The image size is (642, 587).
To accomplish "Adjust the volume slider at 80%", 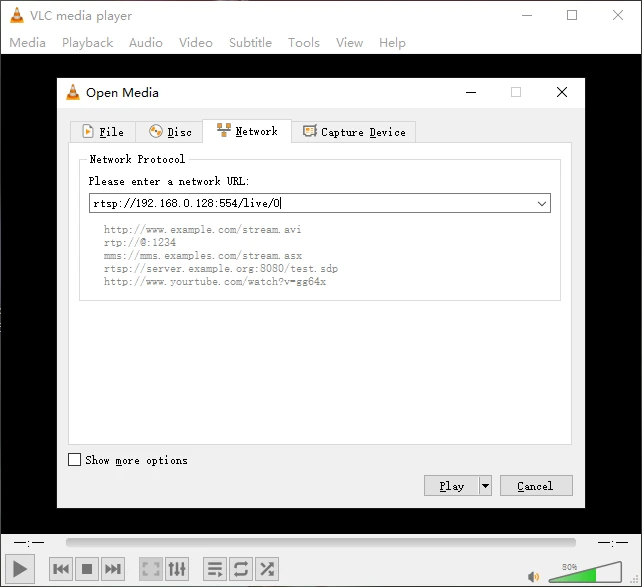I will [585, 572].
